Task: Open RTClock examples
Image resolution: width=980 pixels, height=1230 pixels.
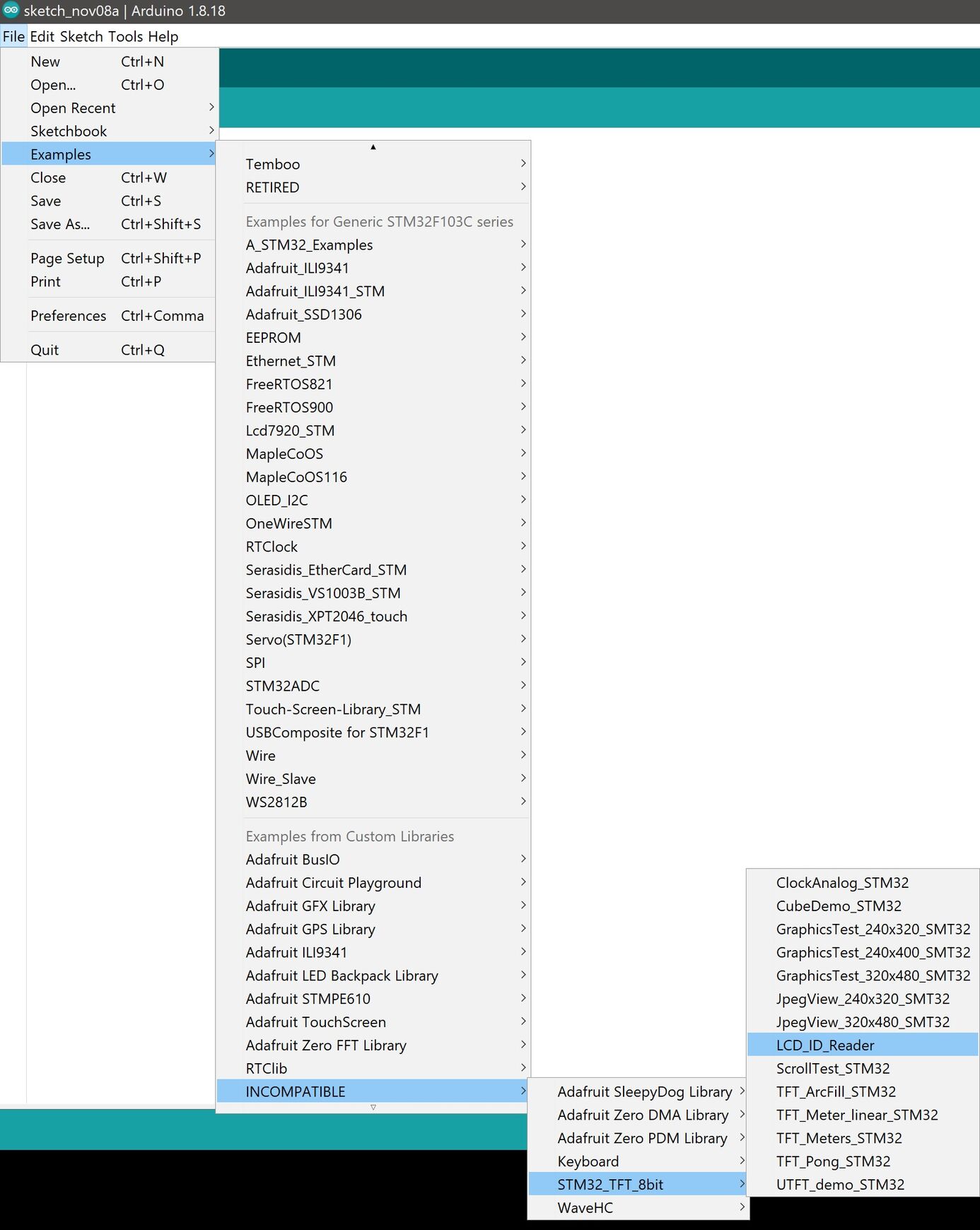Action: pyautogui.click(x=373, y=546)
